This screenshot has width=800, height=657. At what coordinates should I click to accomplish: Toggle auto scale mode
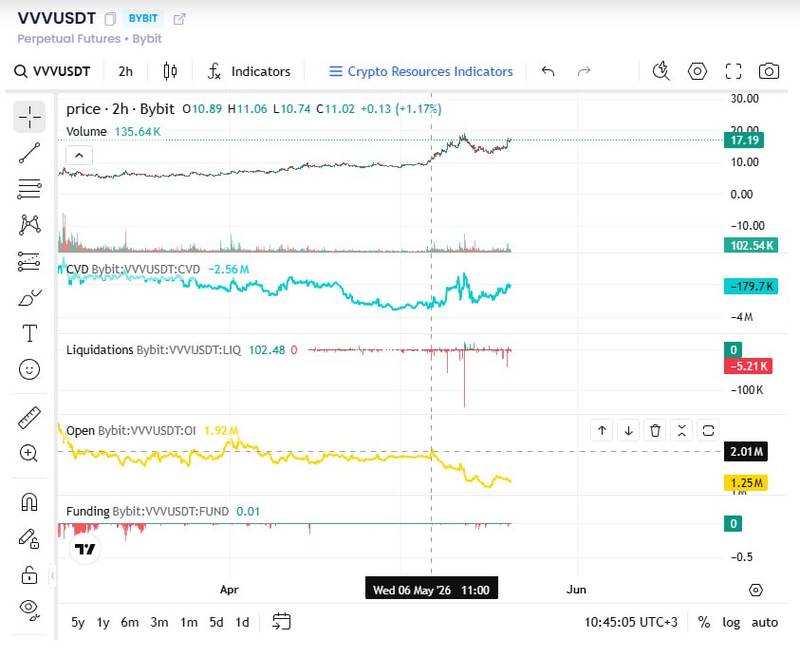pyautogui.click(x=764, y=622)
